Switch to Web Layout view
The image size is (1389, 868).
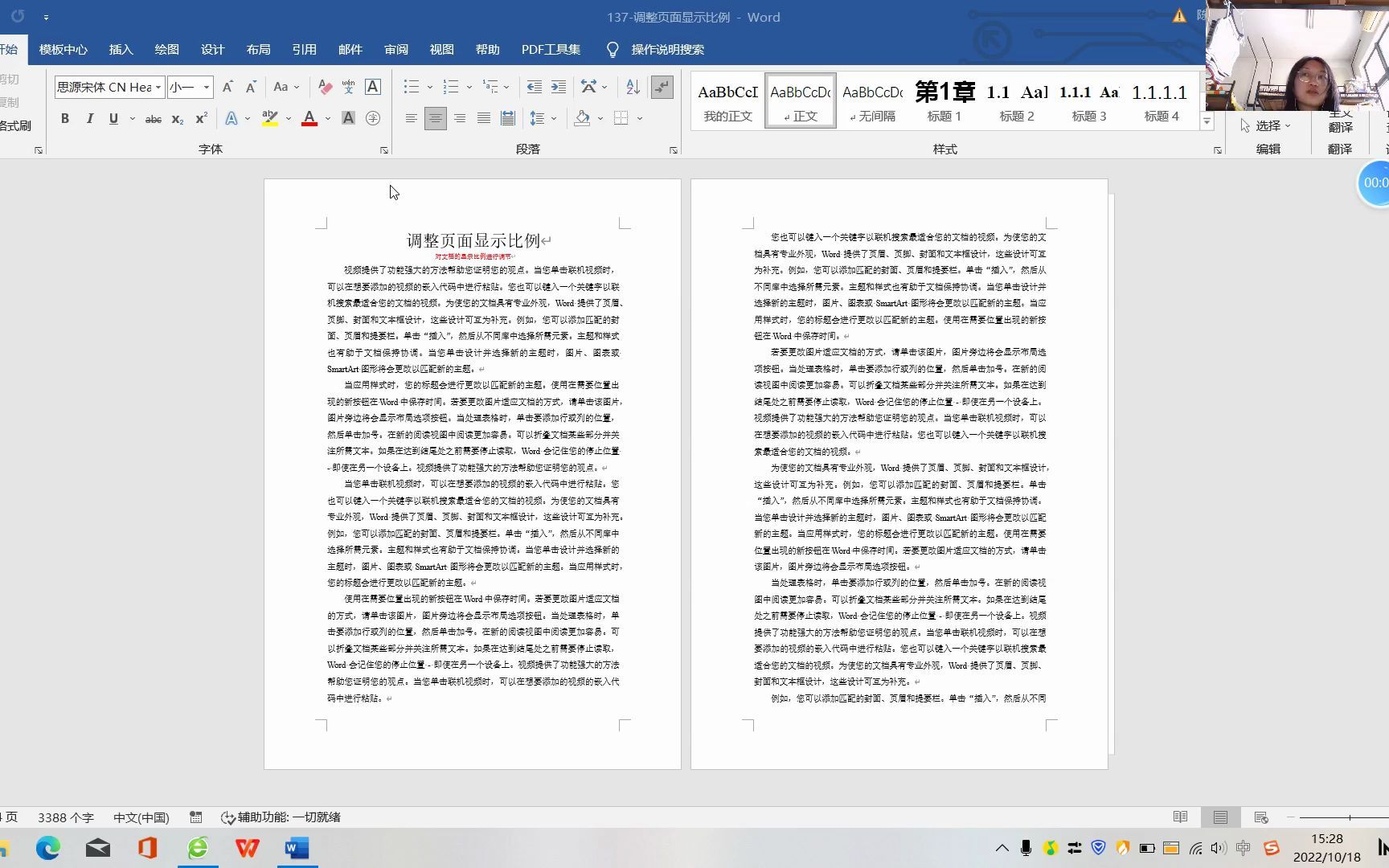pyautogui.click(x=1260, y=817)
